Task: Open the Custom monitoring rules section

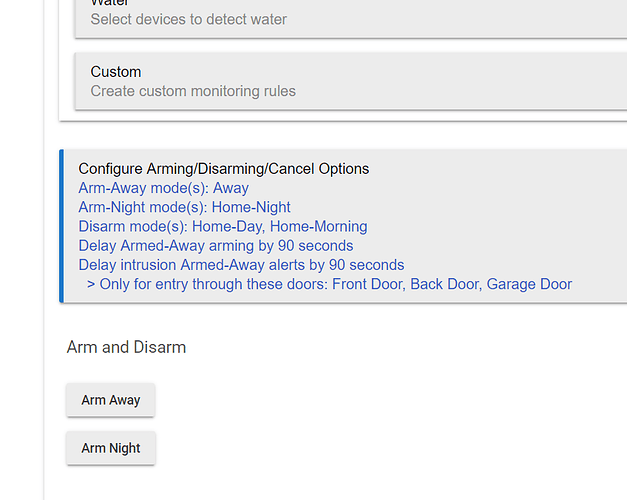Action: (x=351, y=81)
